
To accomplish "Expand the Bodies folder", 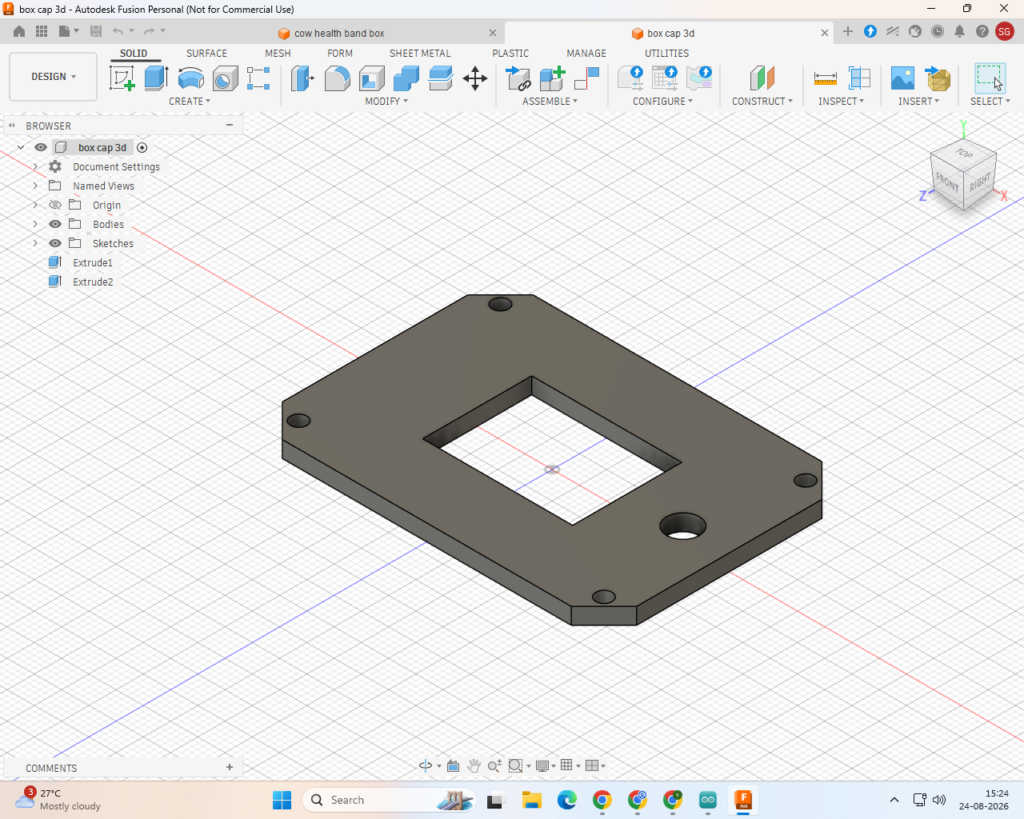I will [x=35, y=224].
